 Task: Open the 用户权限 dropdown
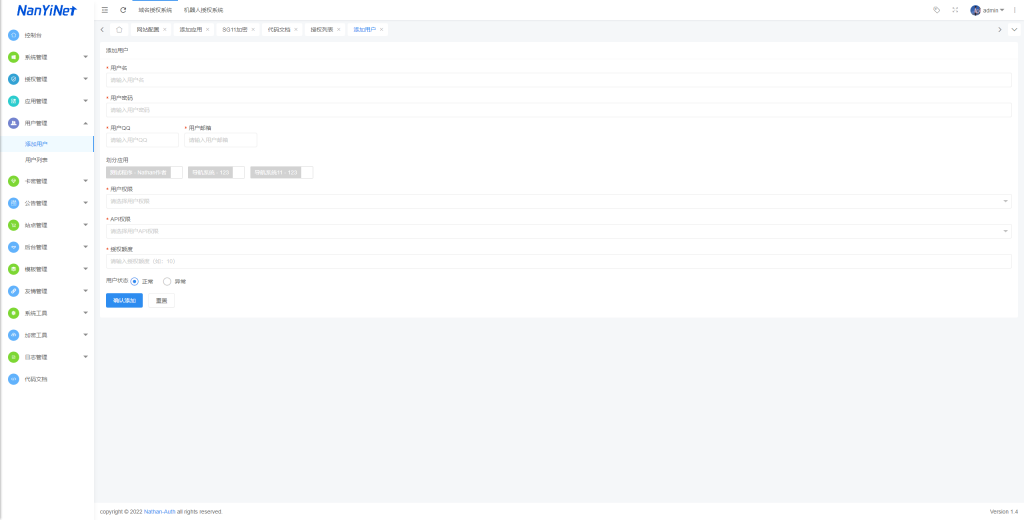[x=558, y=201]
